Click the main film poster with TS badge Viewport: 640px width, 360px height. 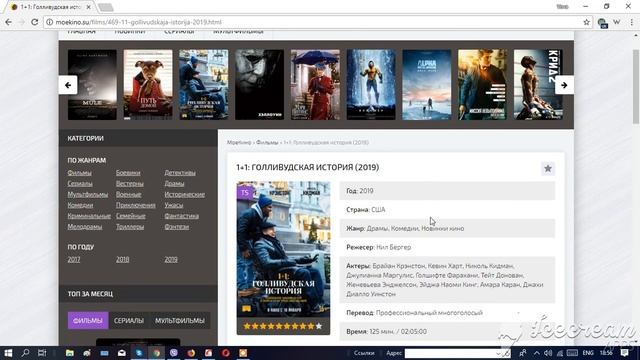tap(283, 249)
